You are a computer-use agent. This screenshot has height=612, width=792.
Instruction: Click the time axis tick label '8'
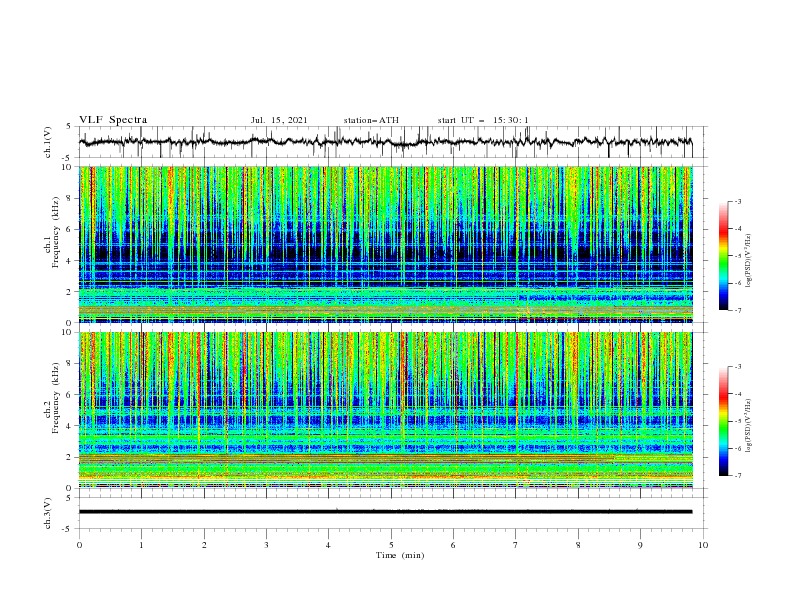point(578,545)
